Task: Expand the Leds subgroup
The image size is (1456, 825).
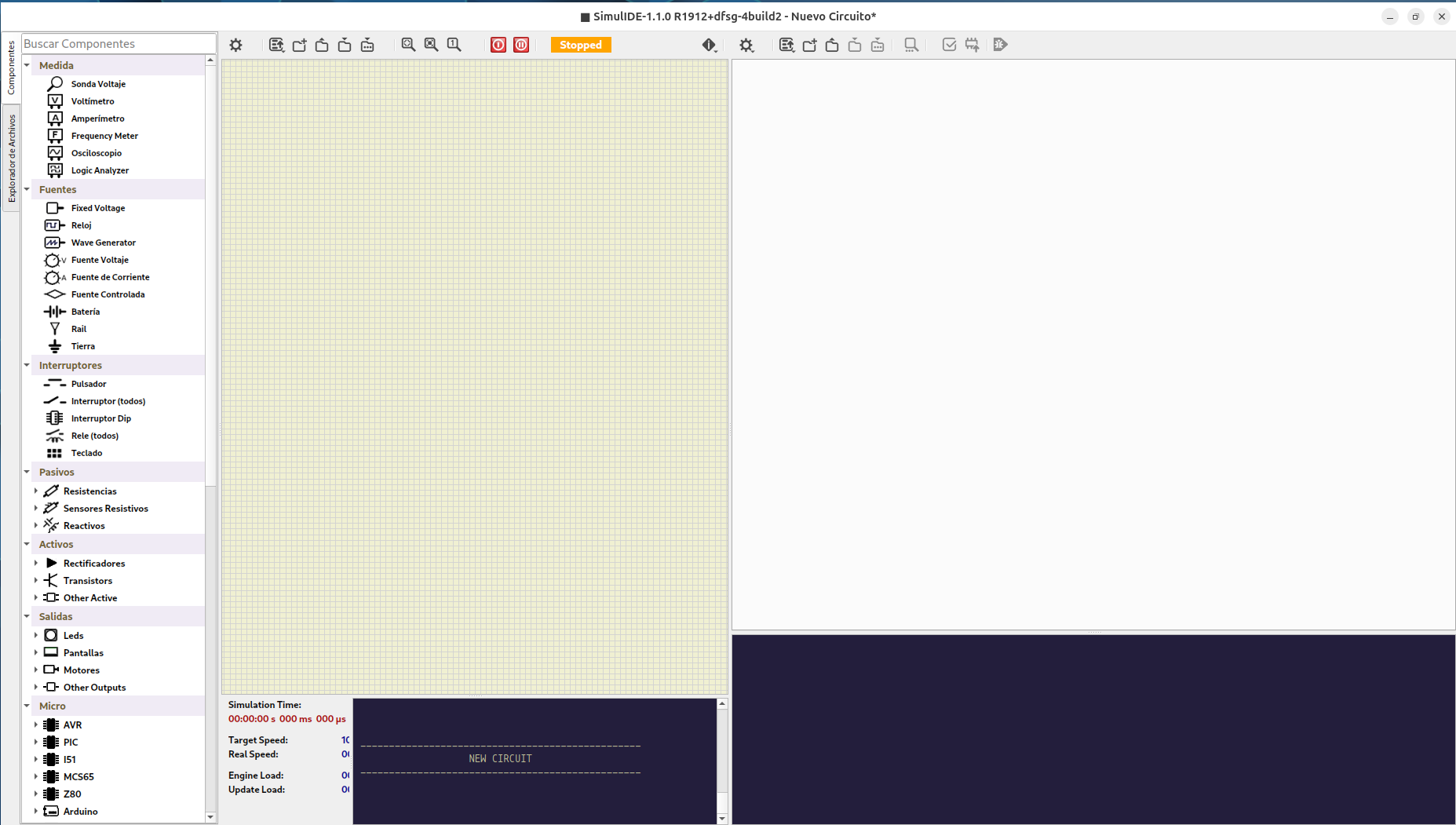Action: pos(36,635)
